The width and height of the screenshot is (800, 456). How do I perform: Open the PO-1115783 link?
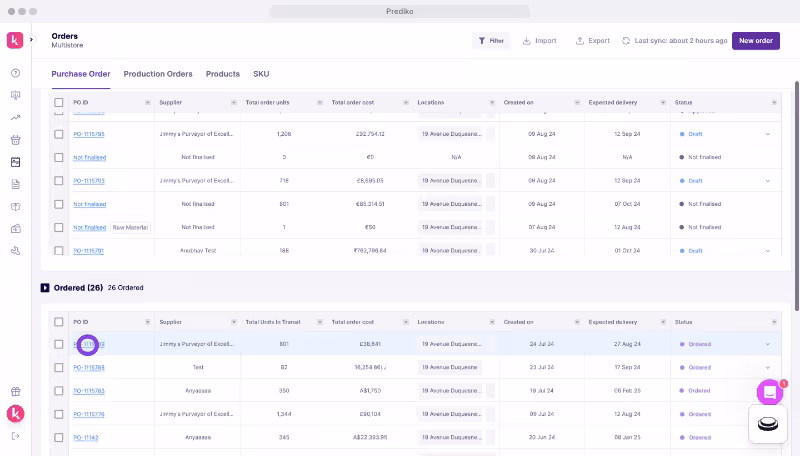click(89, 391)
